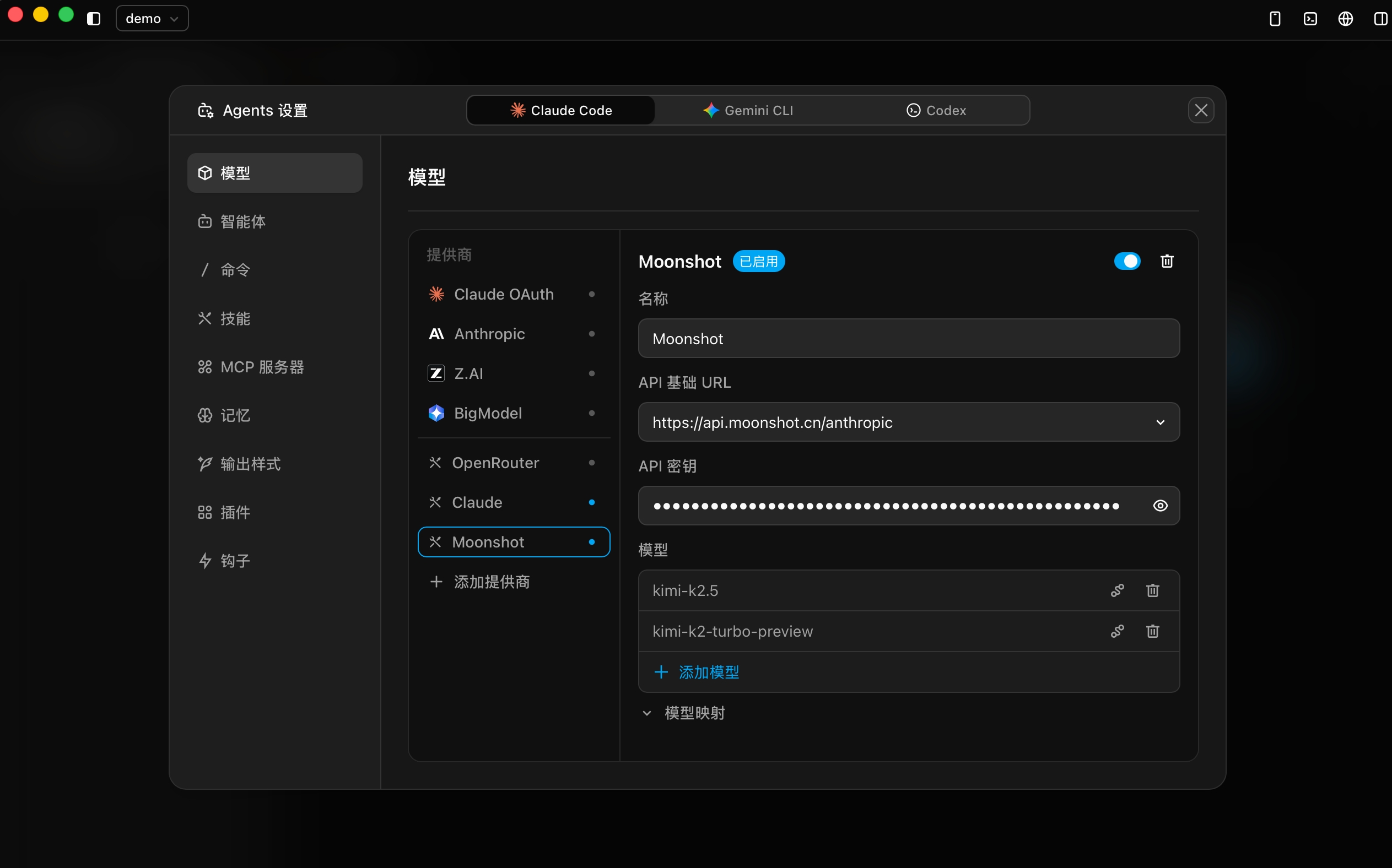Open the phone device icon in title bar
This screenshot has height=868, width=1392.
tap(1274, 18)
